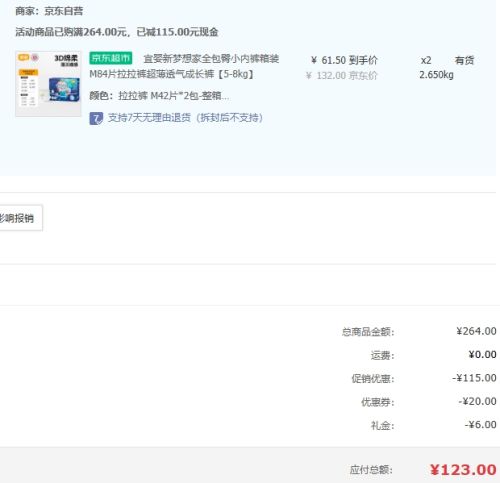The image size is (500, 483).
Task: Click the blue 7-day return shield icon
Action: tap(96, 118)
